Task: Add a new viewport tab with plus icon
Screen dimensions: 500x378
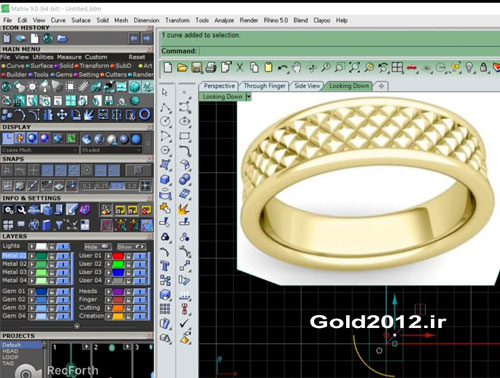Action: coord(382,86)
